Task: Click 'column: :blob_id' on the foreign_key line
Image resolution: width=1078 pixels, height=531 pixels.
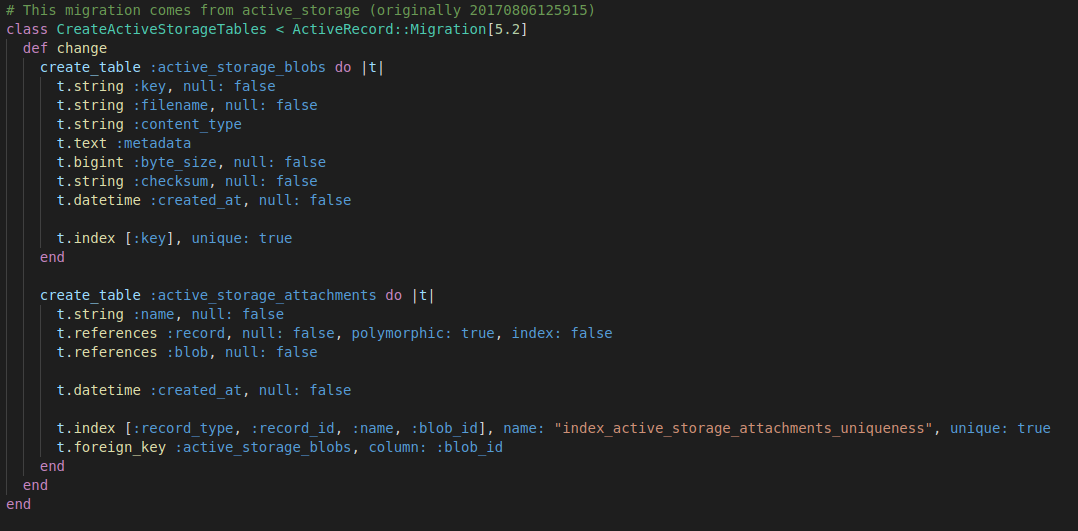Action: click(436, 447)
